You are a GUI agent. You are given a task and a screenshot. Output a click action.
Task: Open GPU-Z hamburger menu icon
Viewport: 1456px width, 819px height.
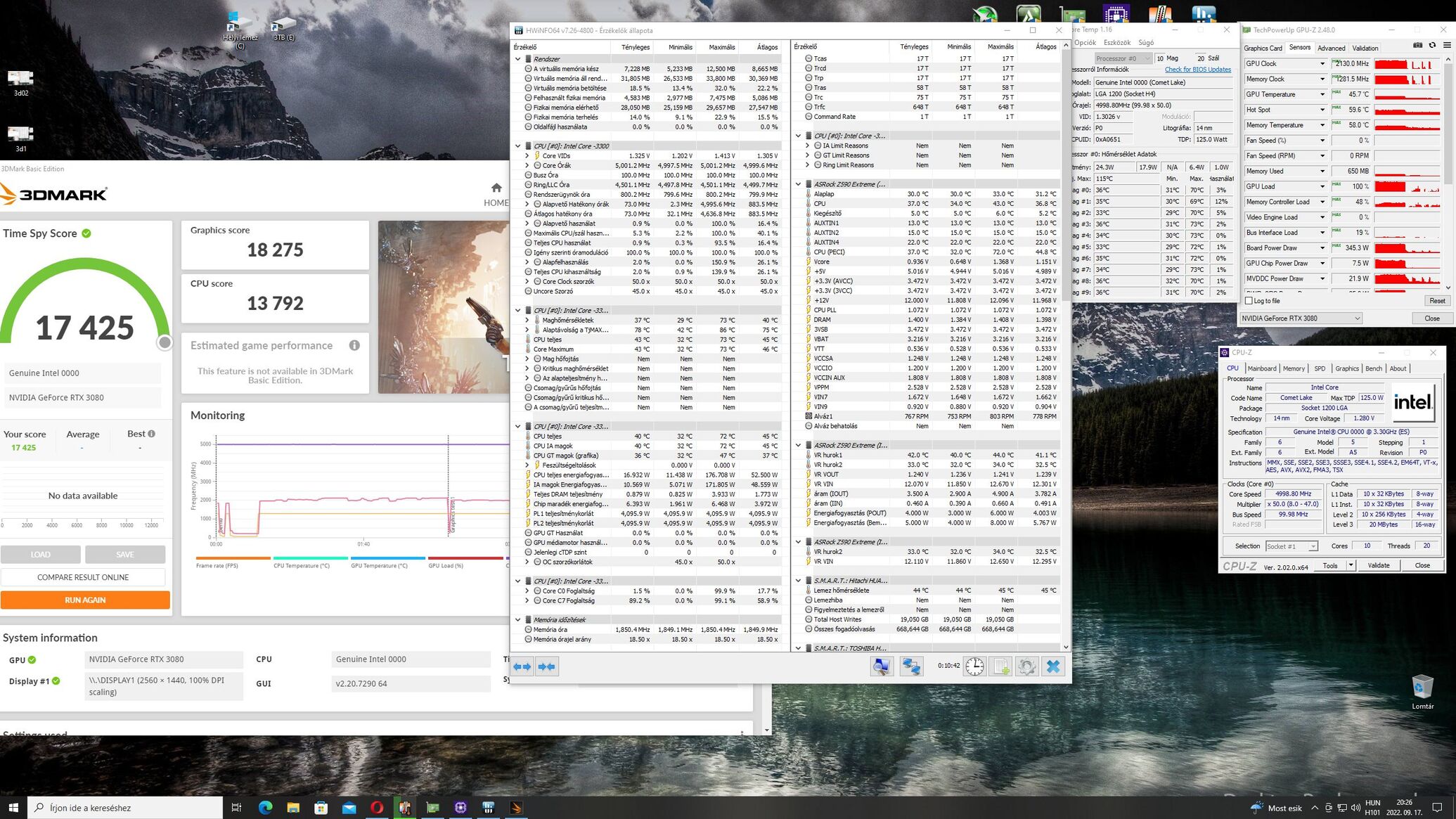point(1447,46)
